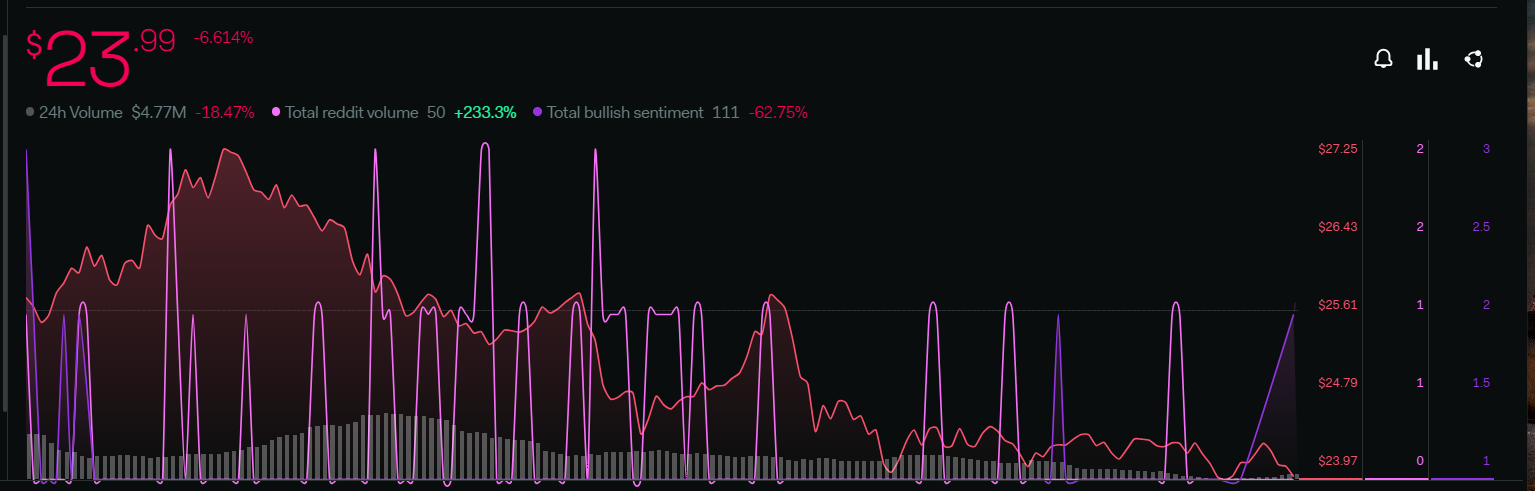
Task: Click the $23.97 price axis label
Action: 1339,461
